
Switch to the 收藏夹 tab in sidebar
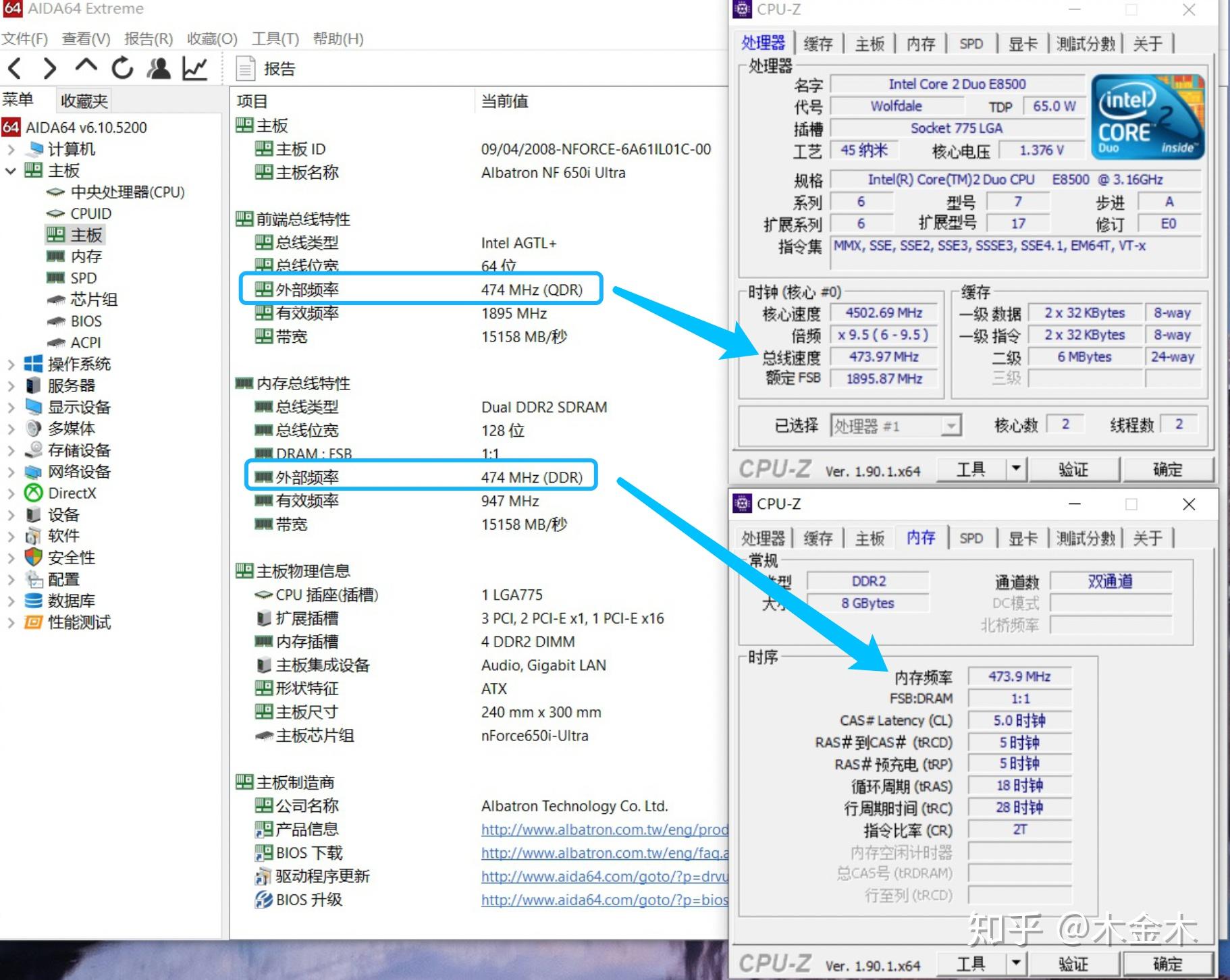pos(84,99)
